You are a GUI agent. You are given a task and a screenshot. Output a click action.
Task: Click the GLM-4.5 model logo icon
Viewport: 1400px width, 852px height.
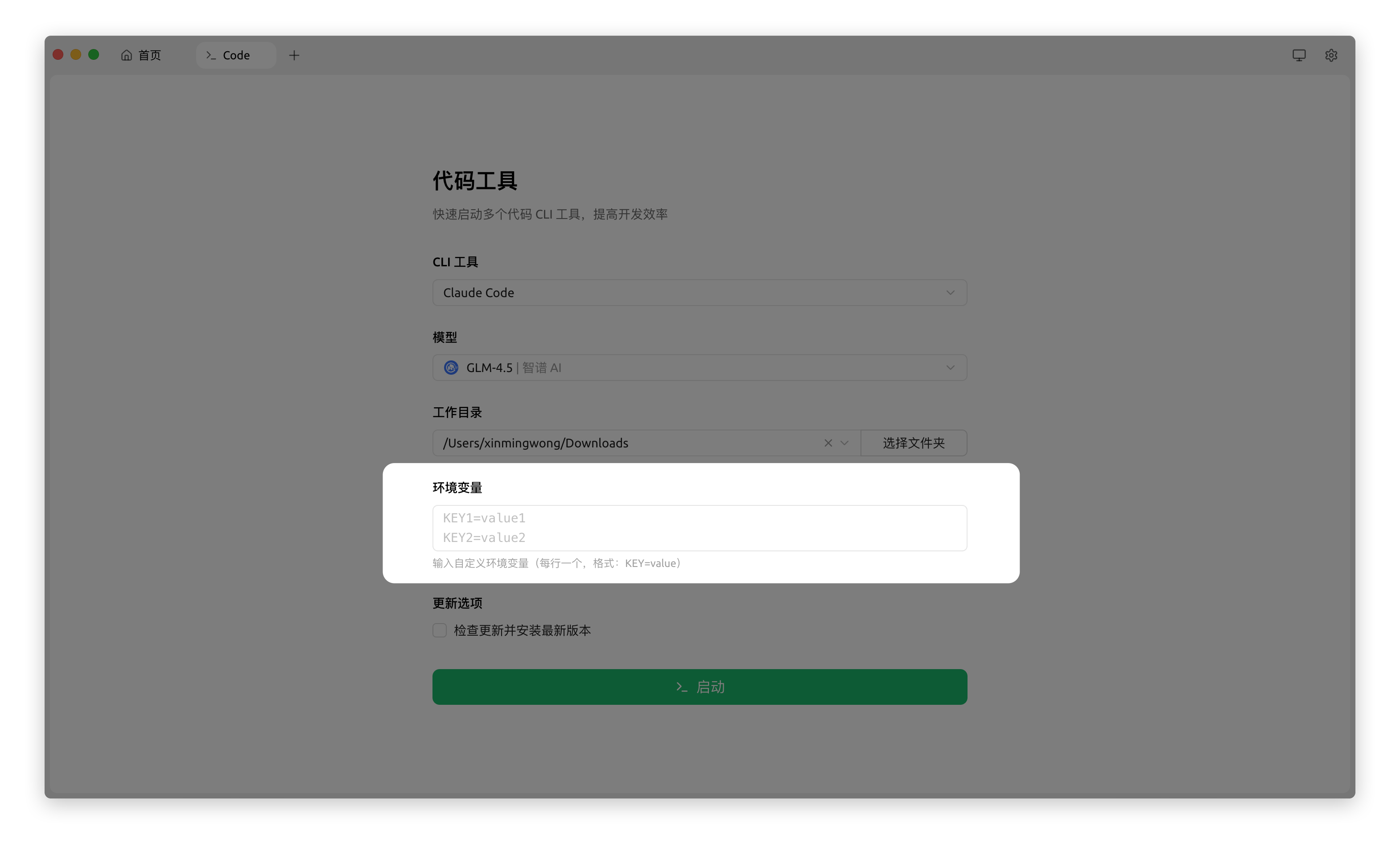(x=451, y=368)
